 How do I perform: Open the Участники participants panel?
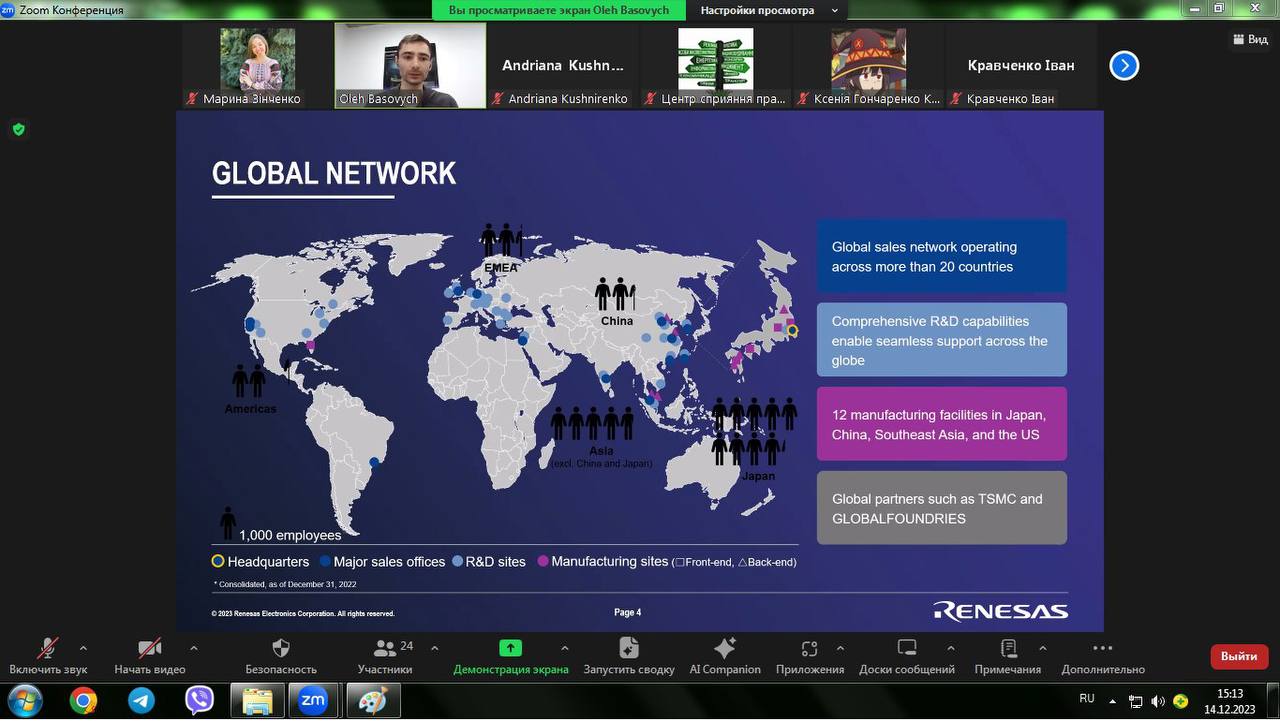click(x=385, y=649)
